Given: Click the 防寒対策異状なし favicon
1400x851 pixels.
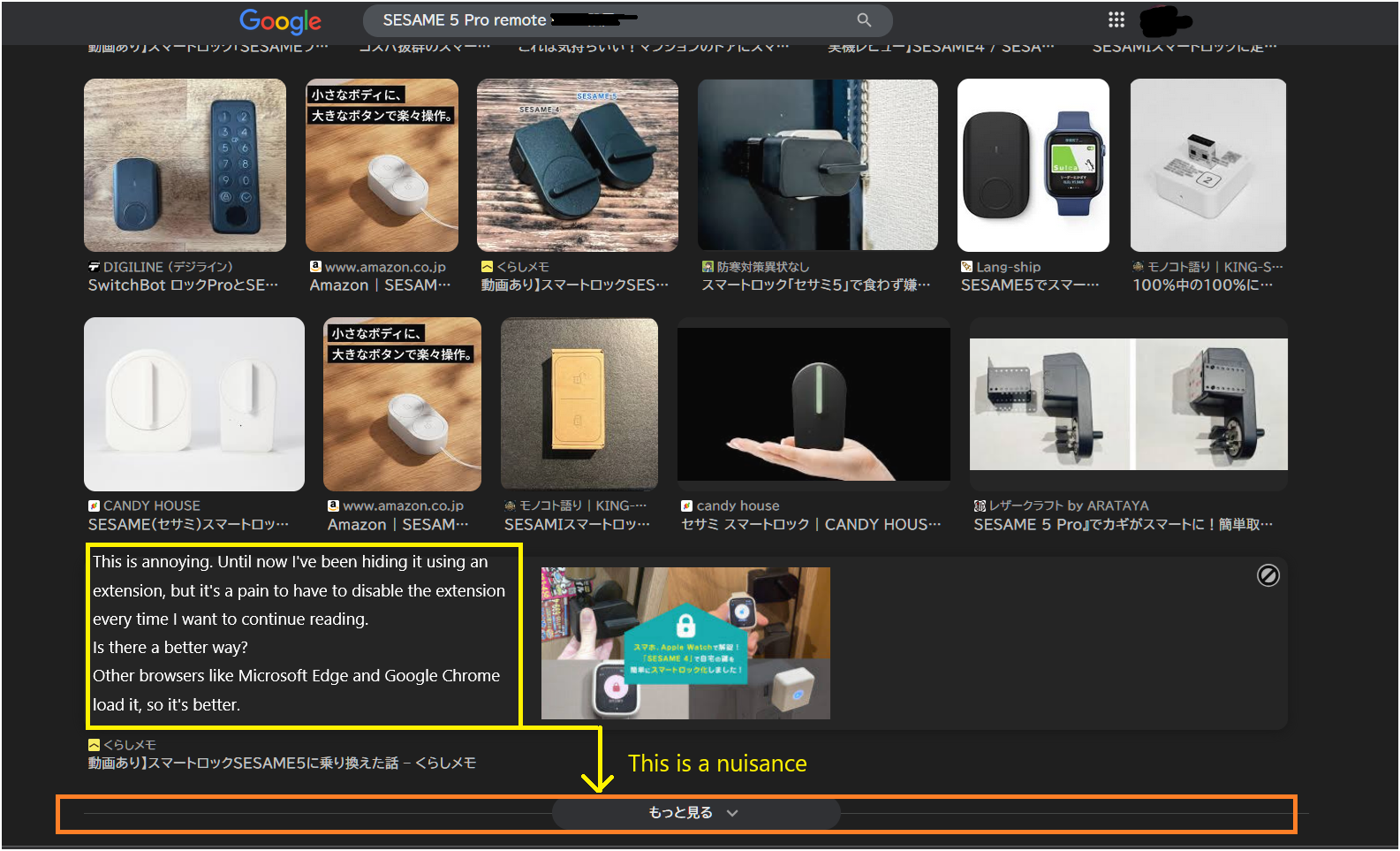Looking at the screenshot, I should (x=708, y=267).
